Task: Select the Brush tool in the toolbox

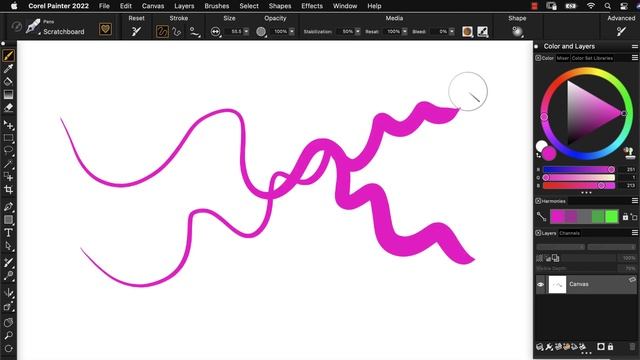Action: tap(8, 55)
